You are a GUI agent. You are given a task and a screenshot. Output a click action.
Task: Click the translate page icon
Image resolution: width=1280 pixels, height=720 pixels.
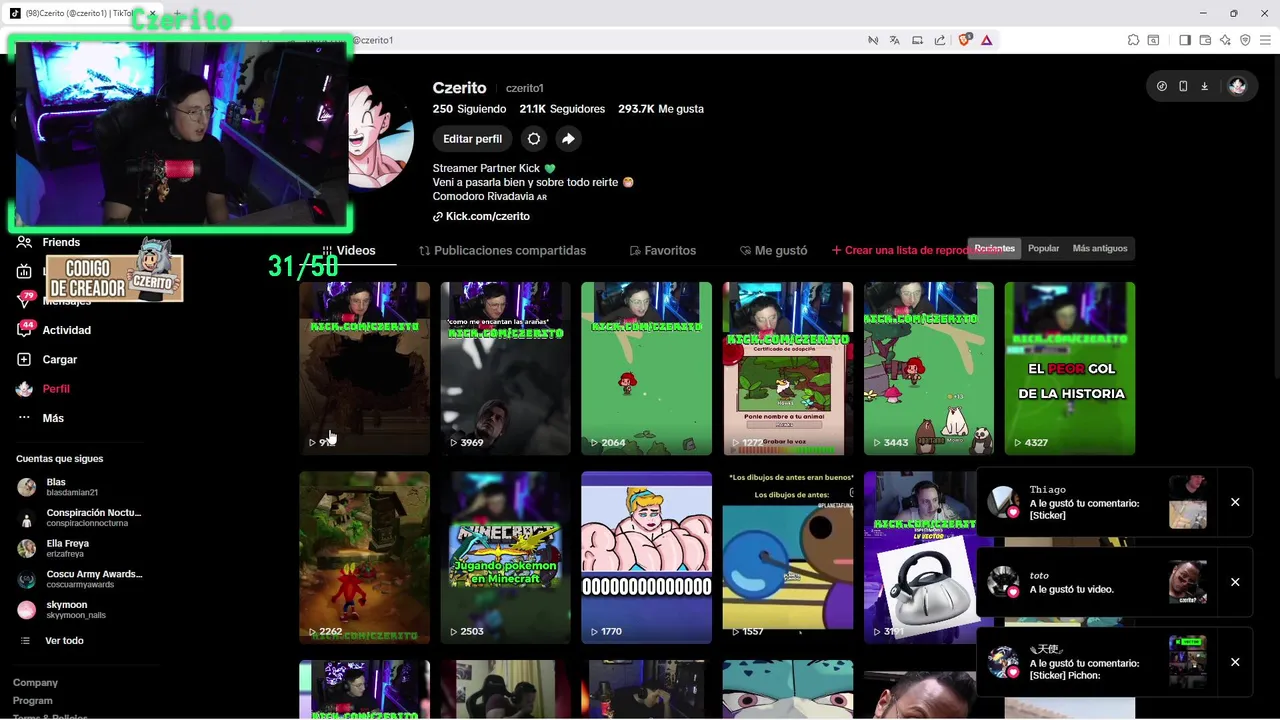(x=894, y=40)
